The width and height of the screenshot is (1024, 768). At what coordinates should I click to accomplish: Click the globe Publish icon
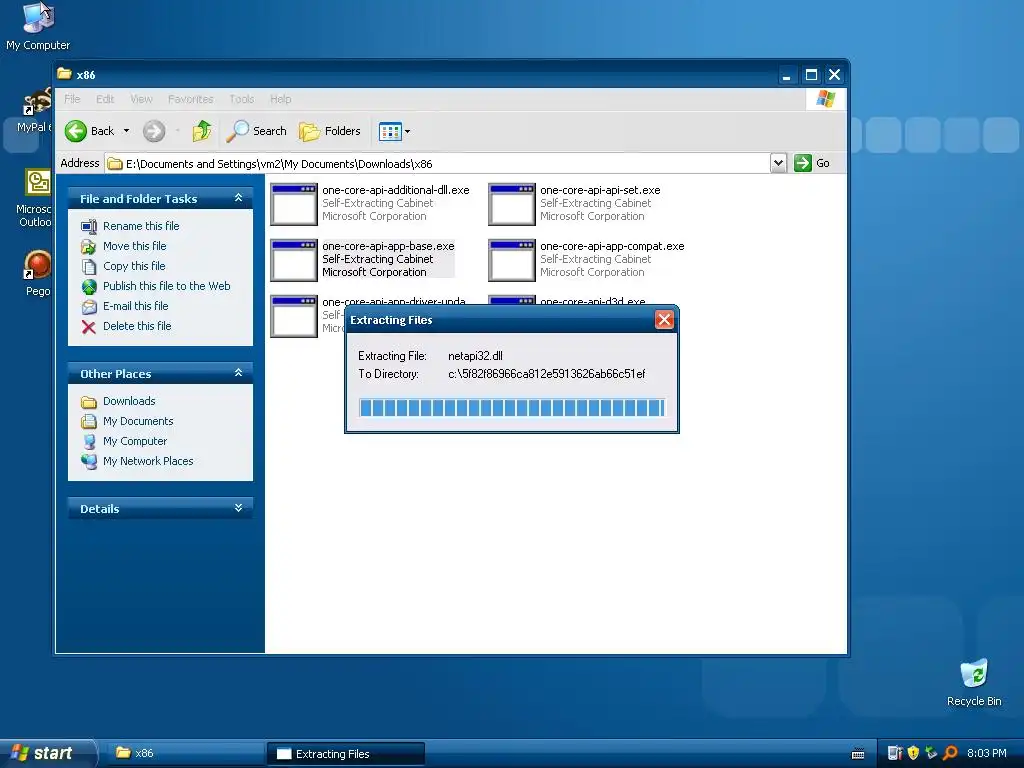click(x=89, y=287)
